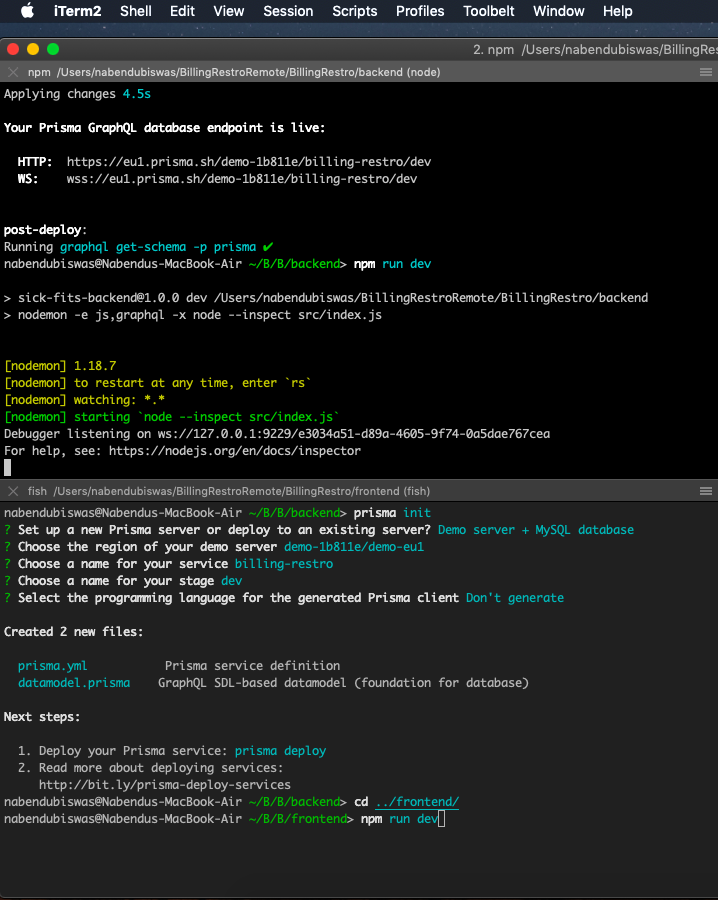This screenshot has width=718, height=900.
Task: Click the 'prisma init' command
Action: [x=392, y=513]
